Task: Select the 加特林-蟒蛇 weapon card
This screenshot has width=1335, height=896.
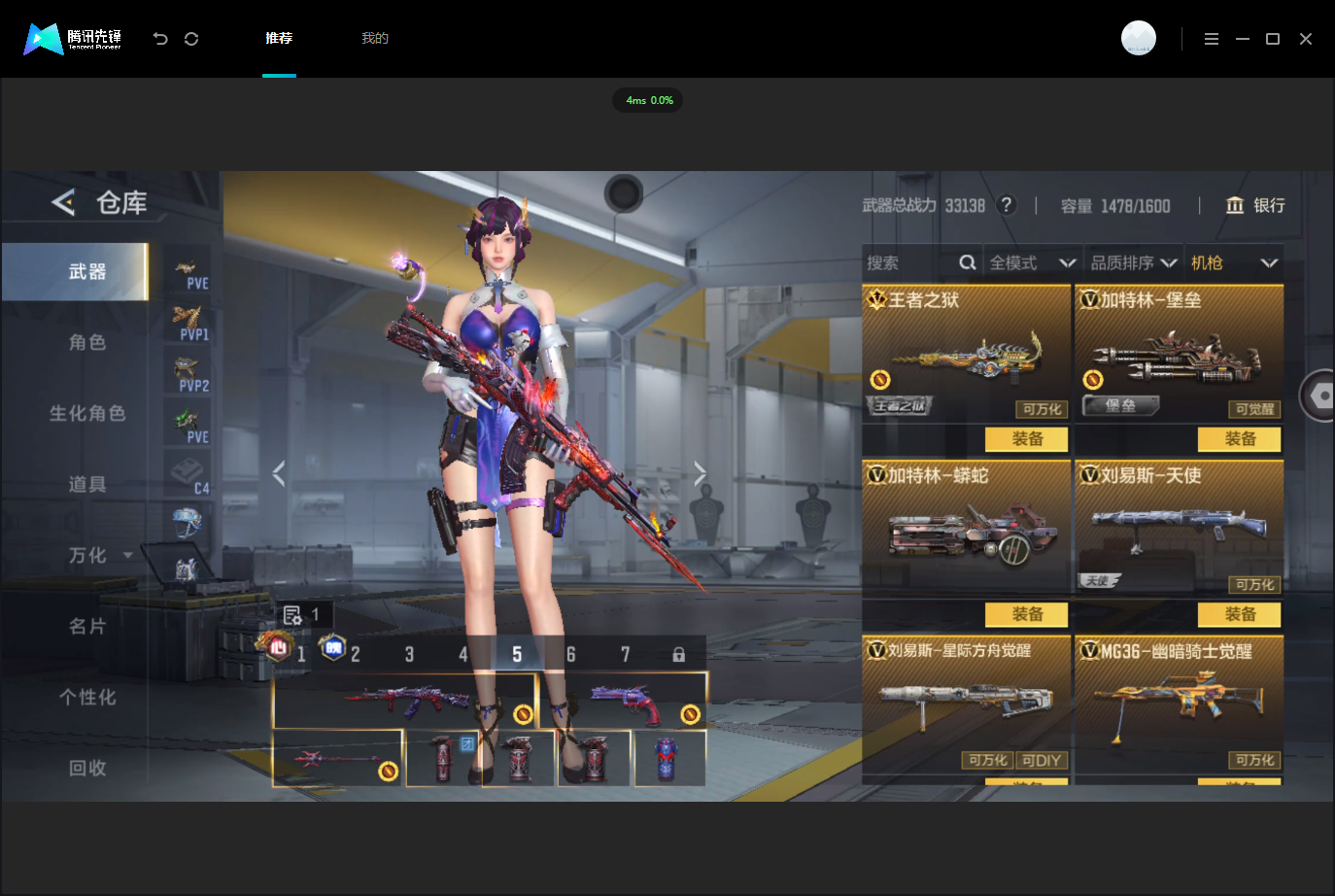Action: point(966,528)
